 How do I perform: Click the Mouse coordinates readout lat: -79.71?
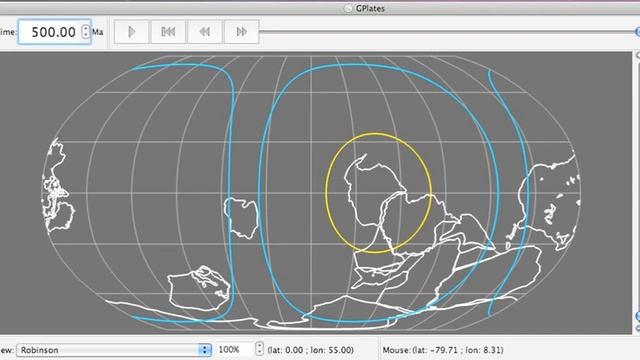coord(443,350)
